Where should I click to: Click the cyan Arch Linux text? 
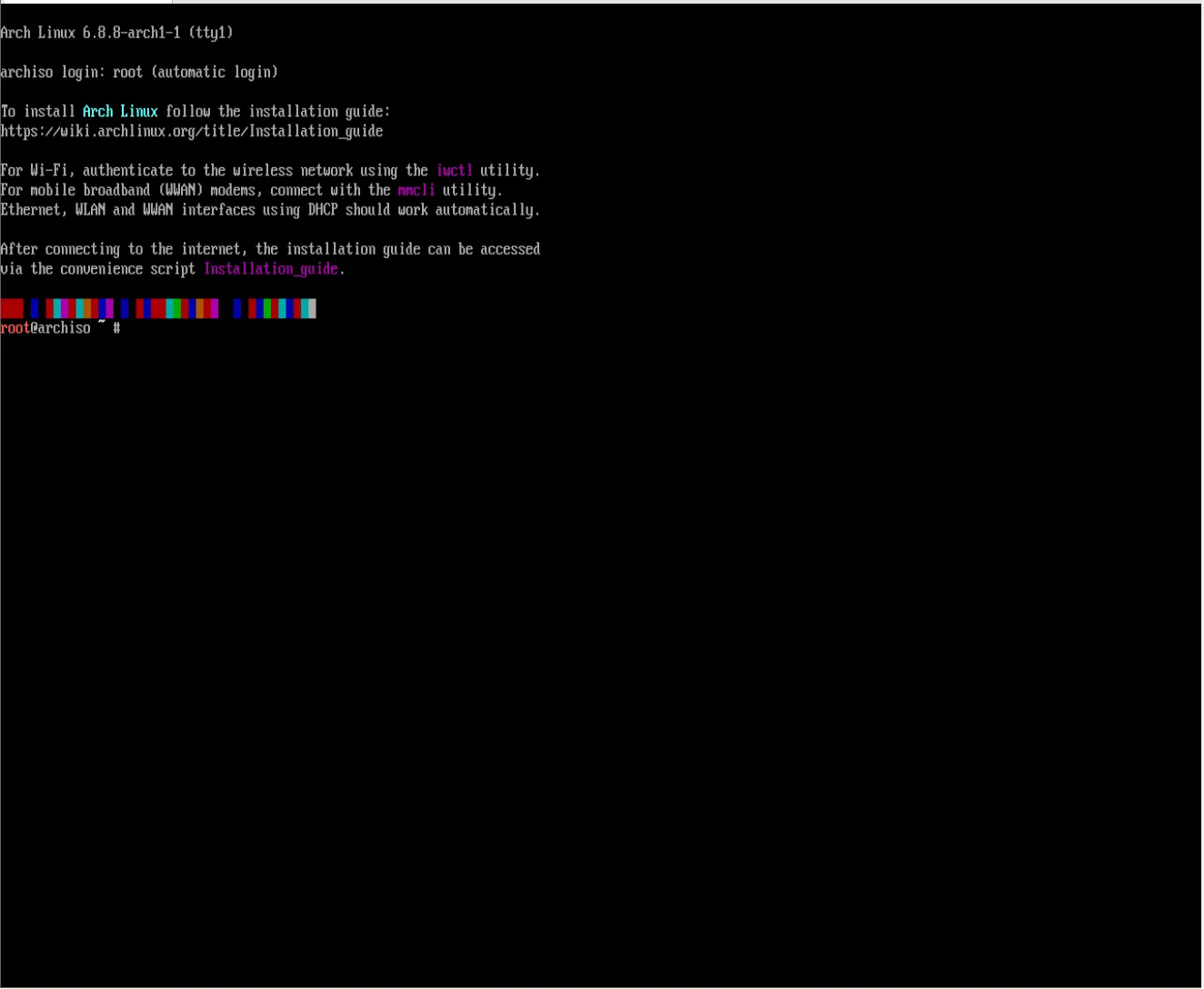pos(120,112)
